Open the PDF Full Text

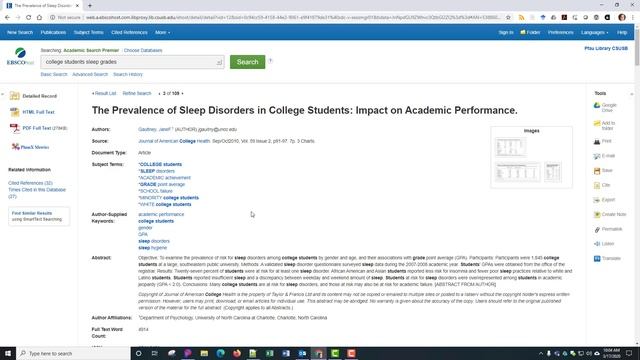coord(38,128)
